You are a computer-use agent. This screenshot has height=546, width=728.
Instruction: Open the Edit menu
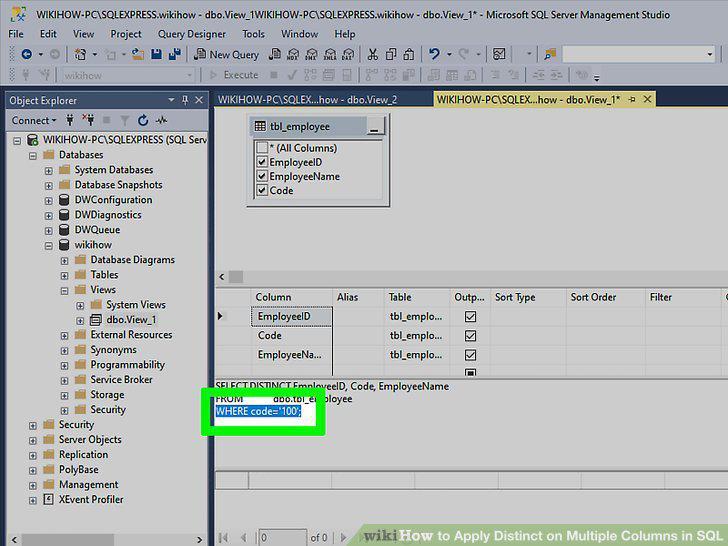pyautogui.click(x=48, y=34)
